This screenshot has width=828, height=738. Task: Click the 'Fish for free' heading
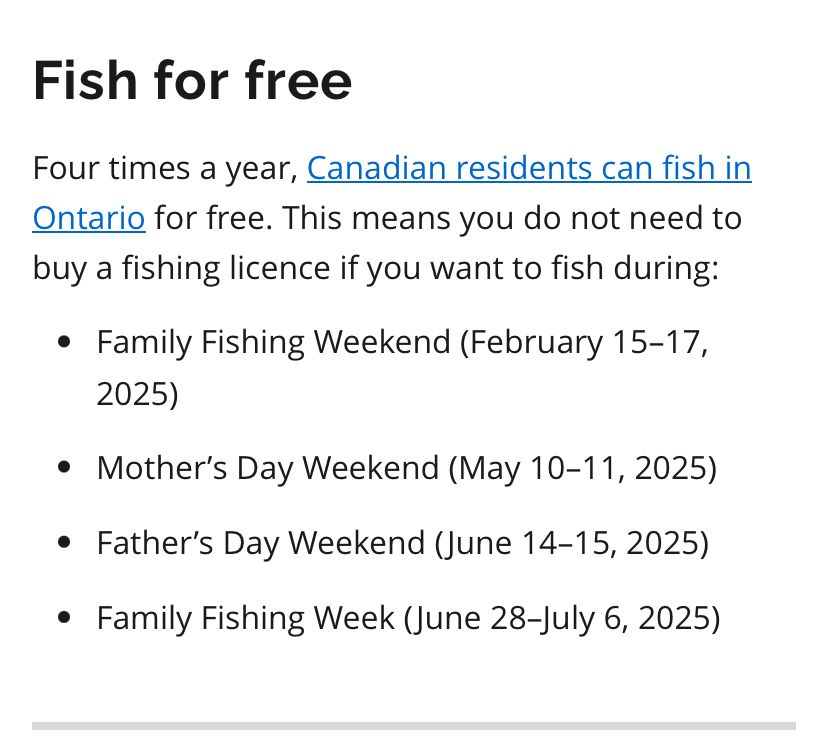[x=192, y=81]
